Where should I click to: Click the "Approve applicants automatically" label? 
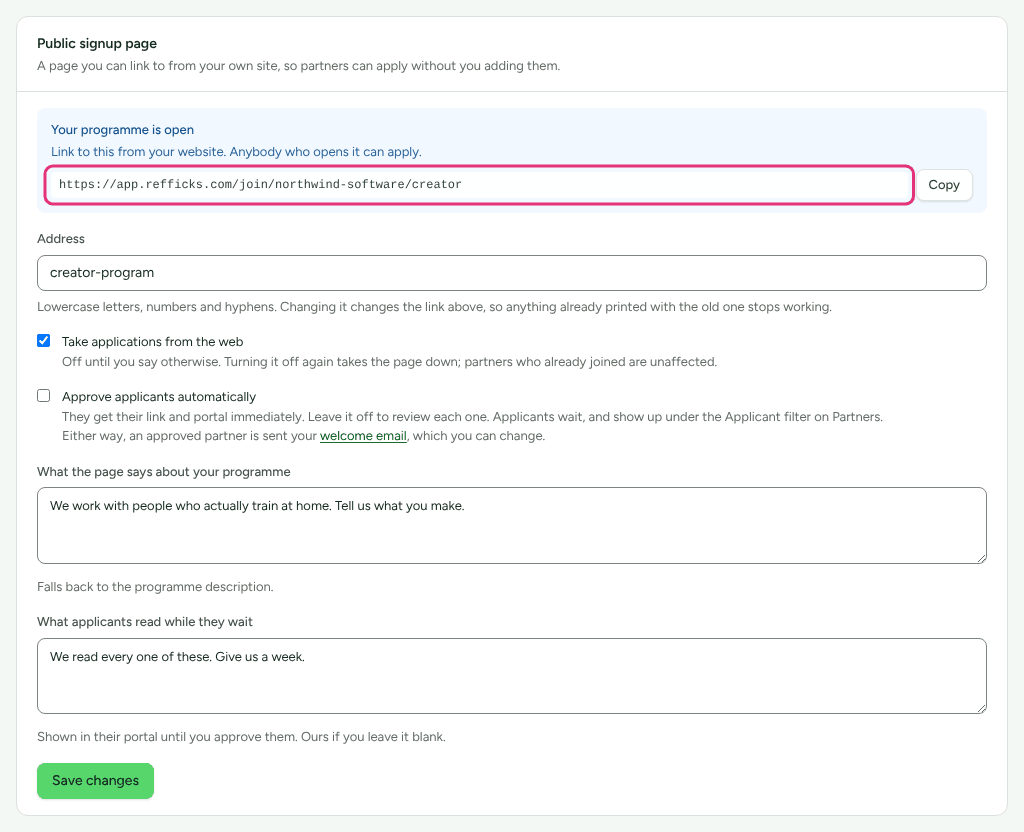[159, 396]
